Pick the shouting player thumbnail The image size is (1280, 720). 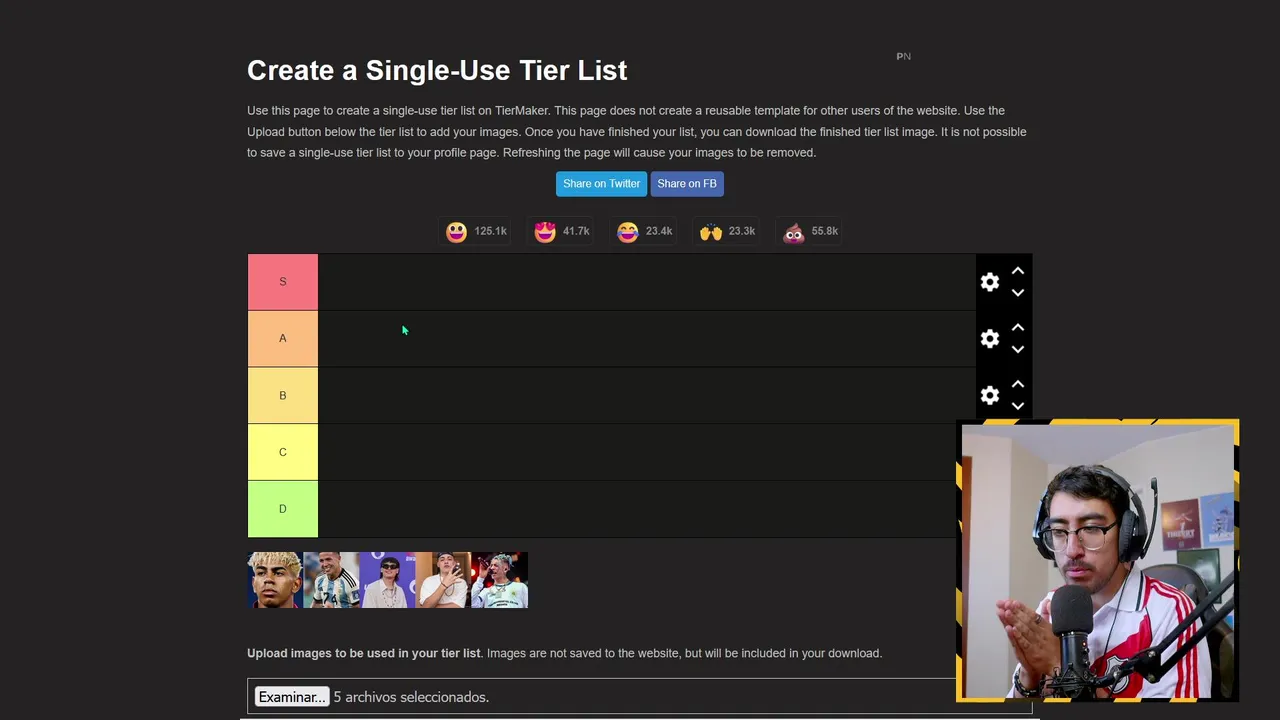[499, 580]
